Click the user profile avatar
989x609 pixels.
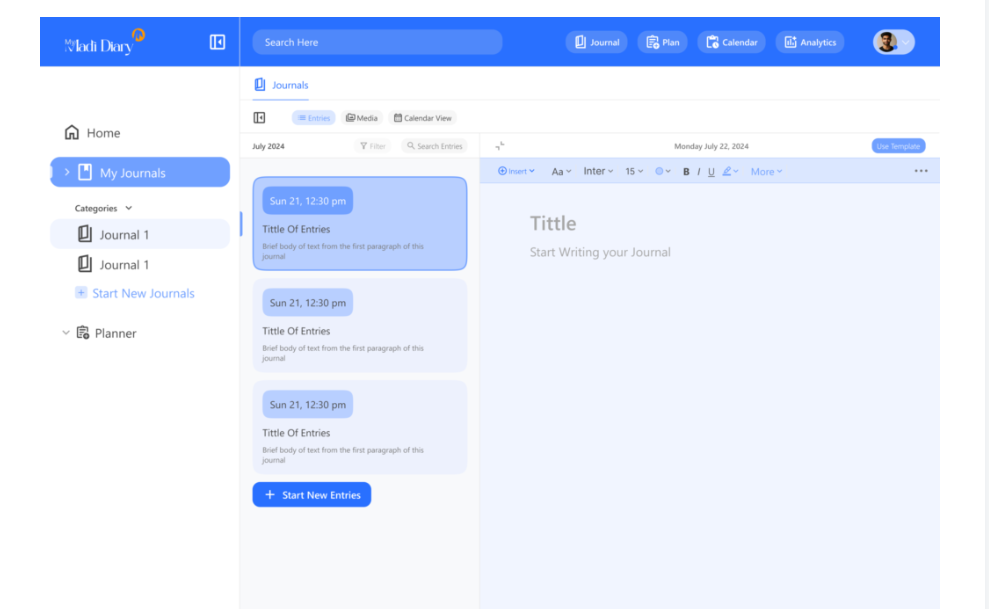(886, 42)
